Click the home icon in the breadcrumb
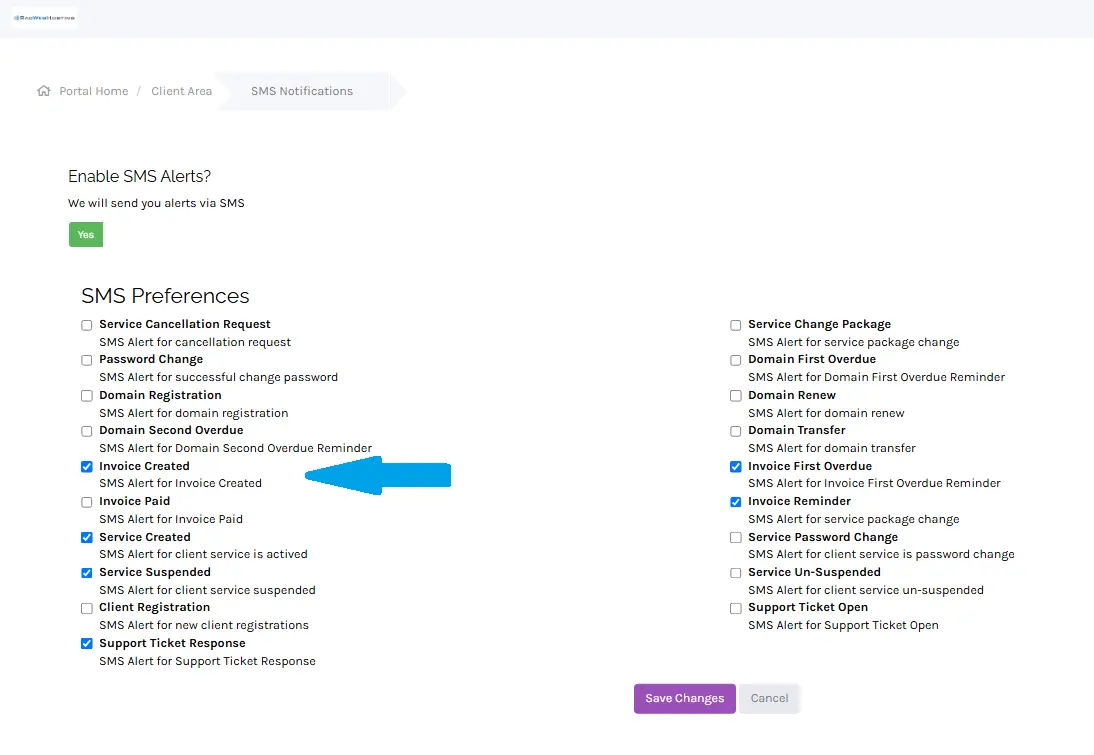This screenshot has width=1094, height=755. [x=43, y=90]
